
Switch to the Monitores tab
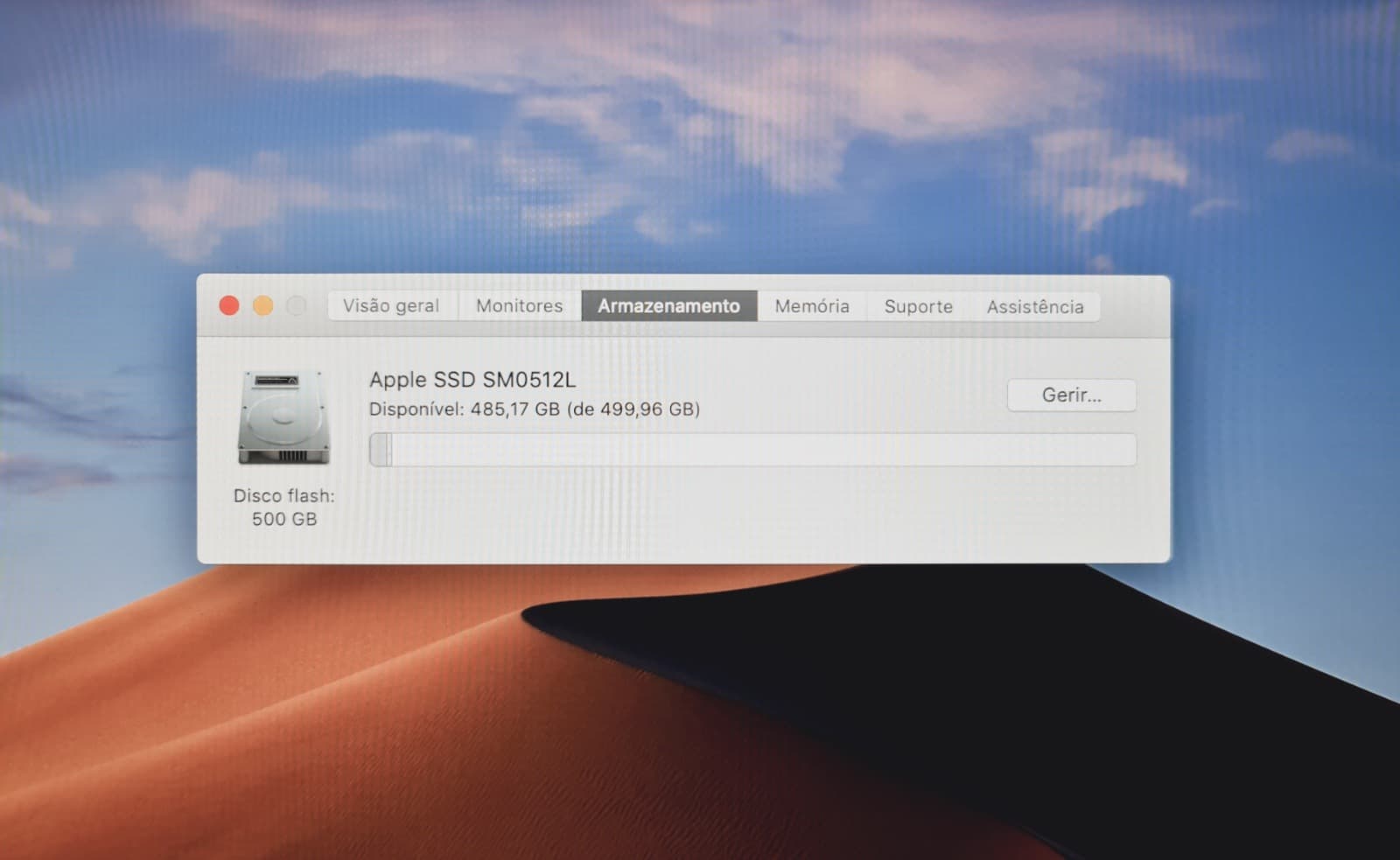pyautogui.click(x=520, y=305)
